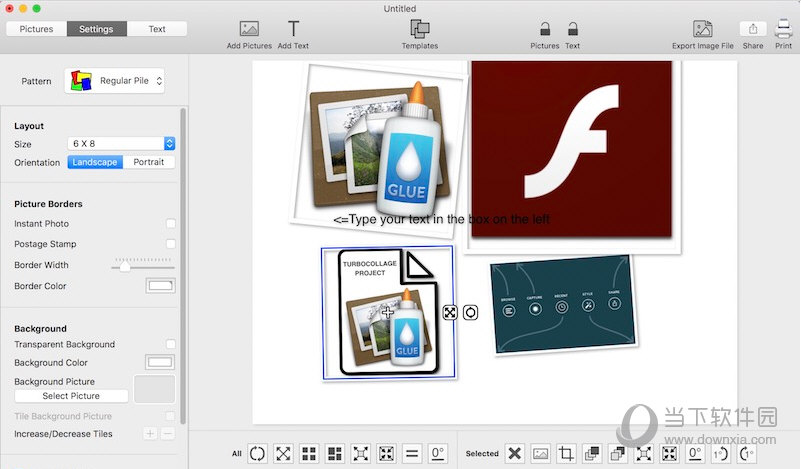Shuffle all pictures with circular arrows icon
801x469 pixels.
257,453
